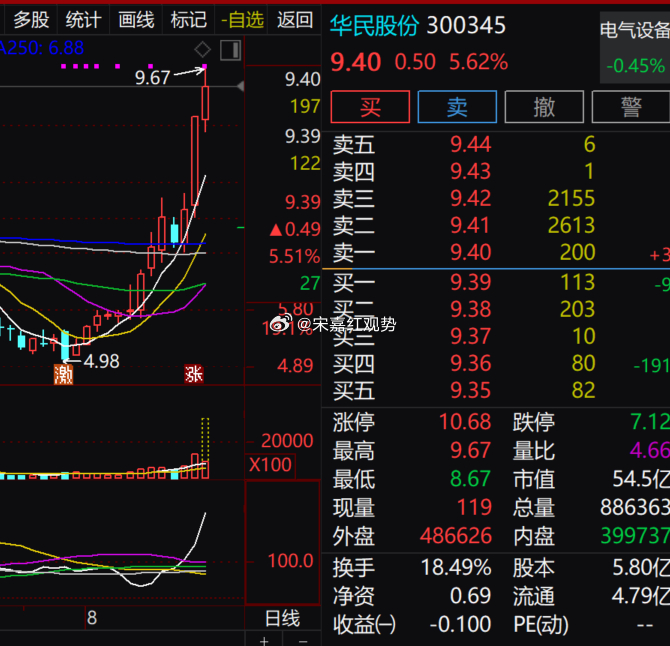Click the 返回 back button

[295, 20]
